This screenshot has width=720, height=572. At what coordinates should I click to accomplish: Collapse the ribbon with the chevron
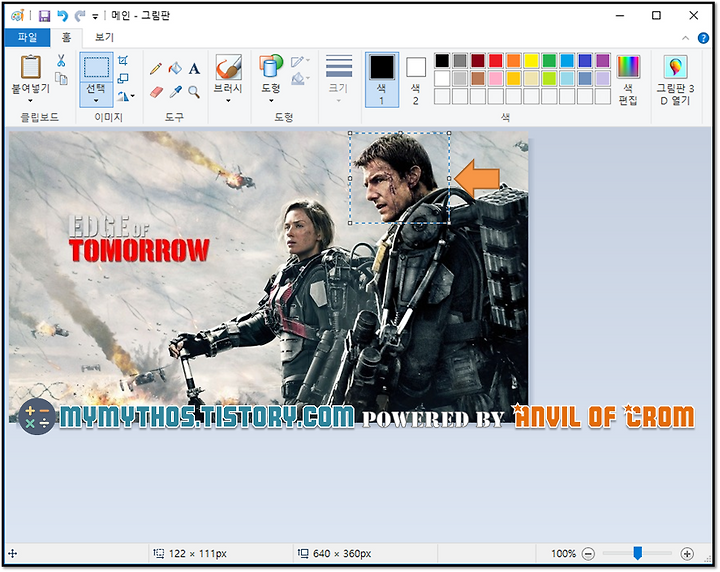[686, 38]
